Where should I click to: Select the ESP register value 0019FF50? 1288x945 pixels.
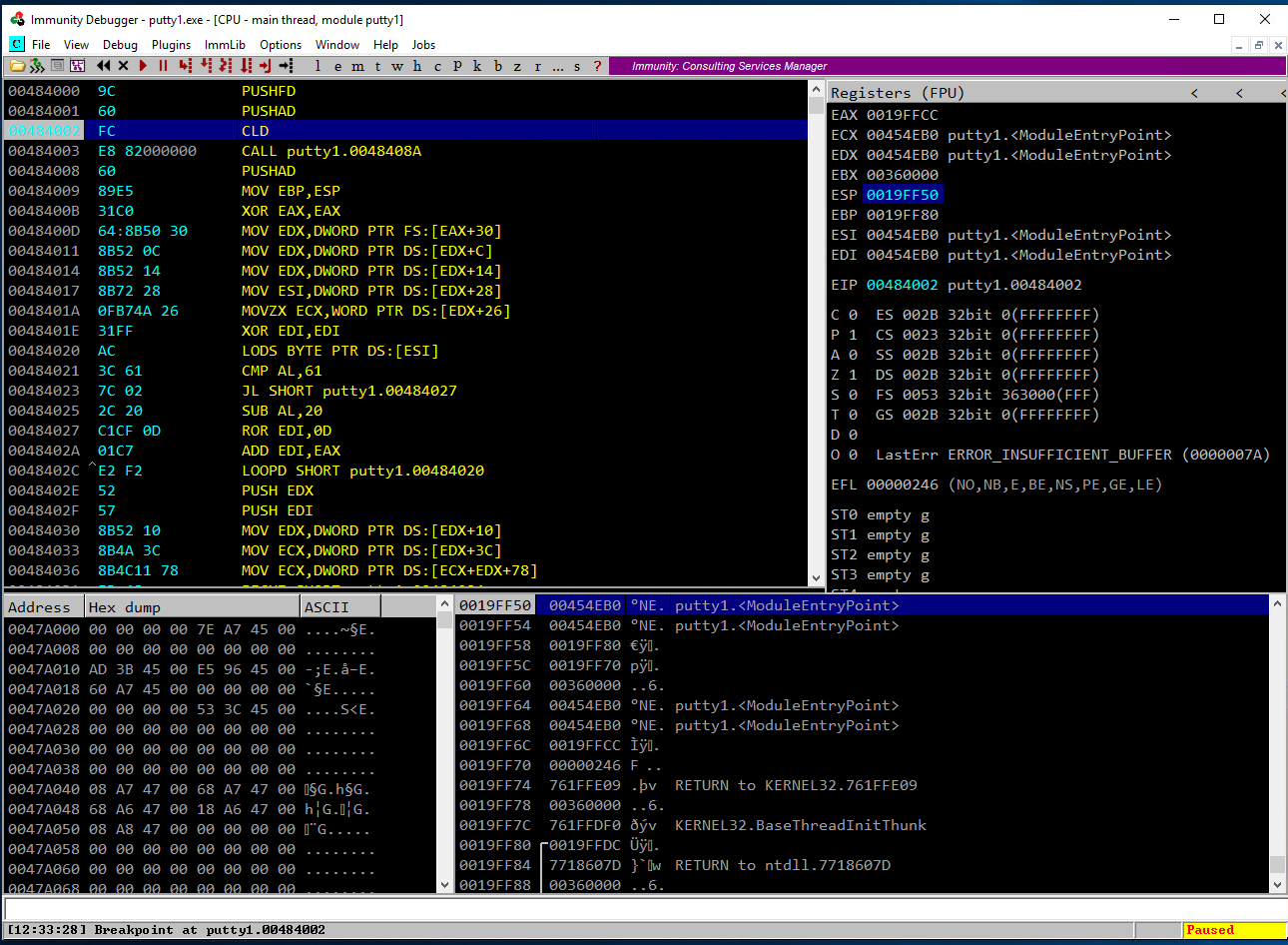[902, 195]
